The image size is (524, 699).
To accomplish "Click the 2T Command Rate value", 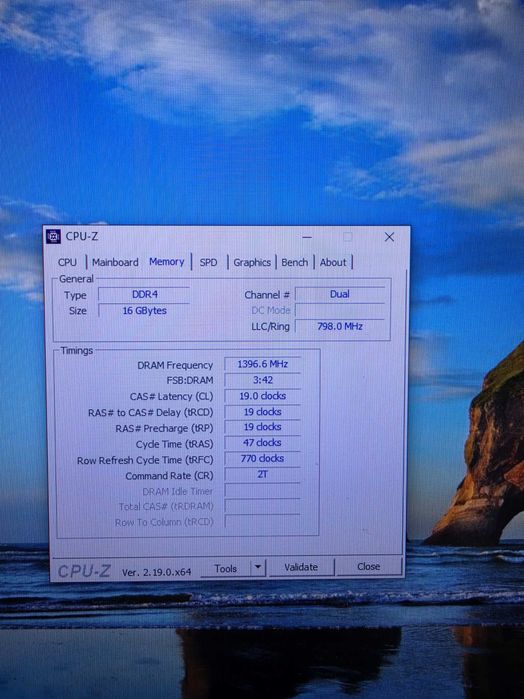I will pyautogui.click(x=262, y=474).
